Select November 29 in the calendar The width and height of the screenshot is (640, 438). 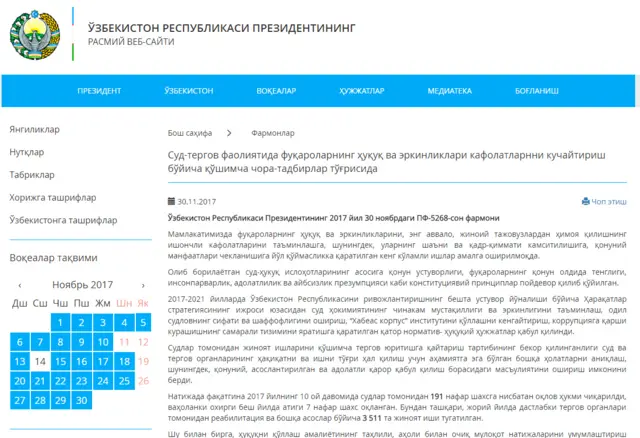tap(60, 400)
